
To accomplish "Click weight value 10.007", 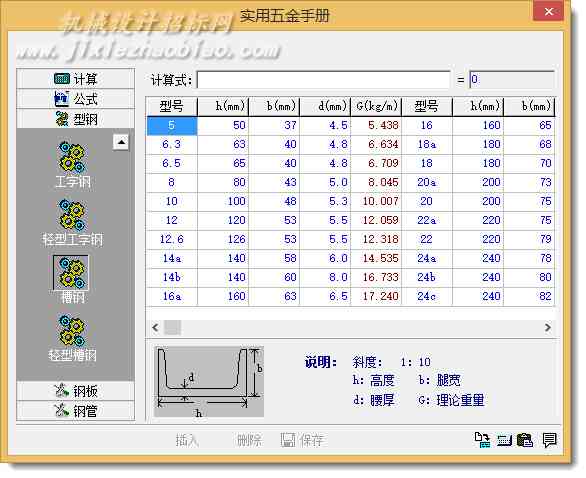I will (376, 202).
